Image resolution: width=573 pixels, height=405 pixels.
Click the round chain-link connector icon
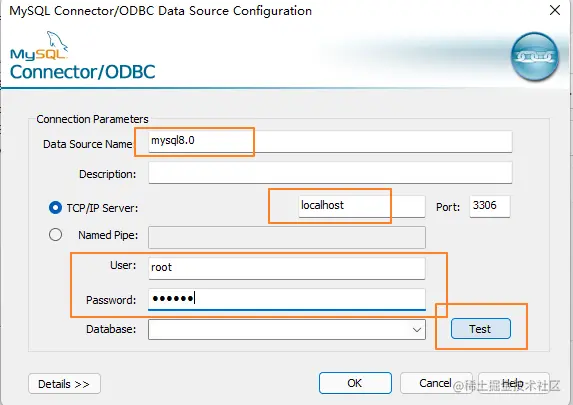[x=535, y=57]
